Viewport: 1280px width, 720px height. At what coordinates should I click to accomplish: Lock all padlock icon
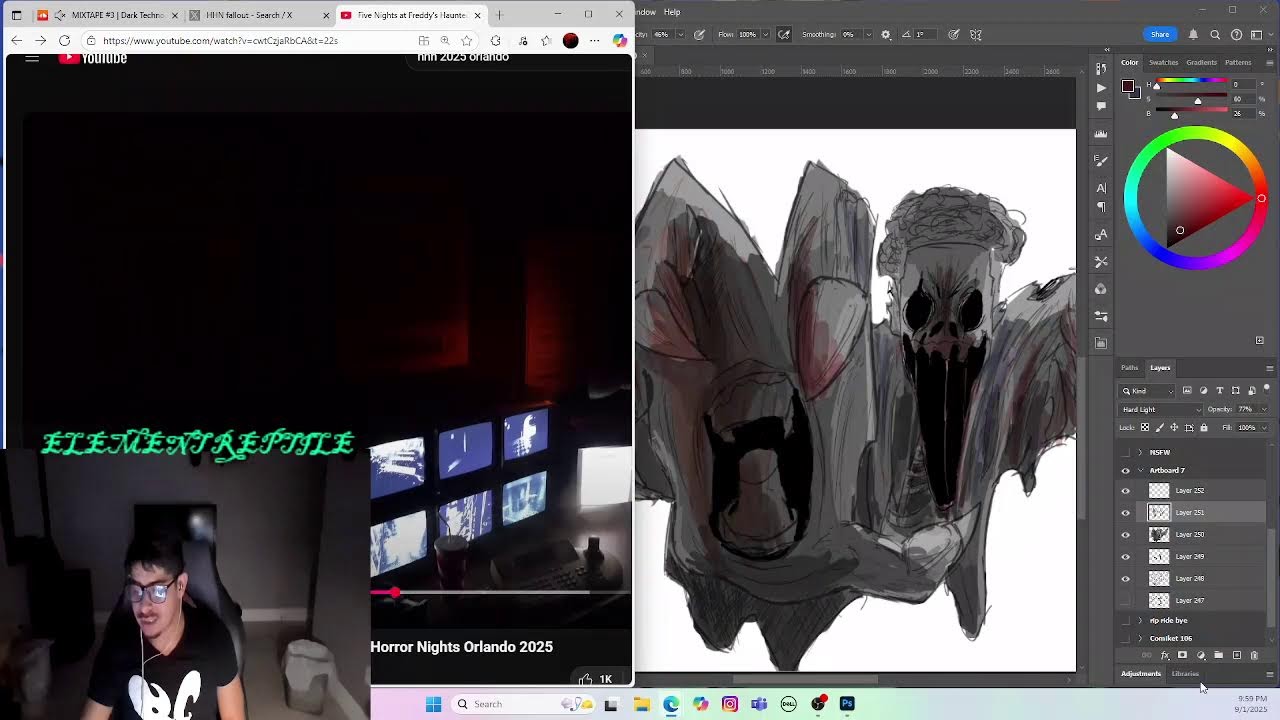[1204, 428]
